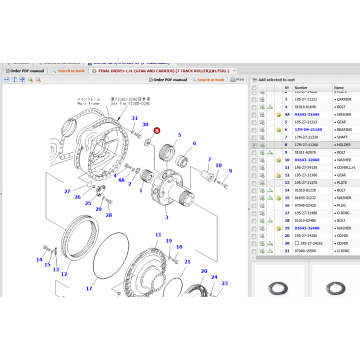Click the right washer photo thumbnail
The width and height of the screenshot is (360, 360).
tap(335, 288)
